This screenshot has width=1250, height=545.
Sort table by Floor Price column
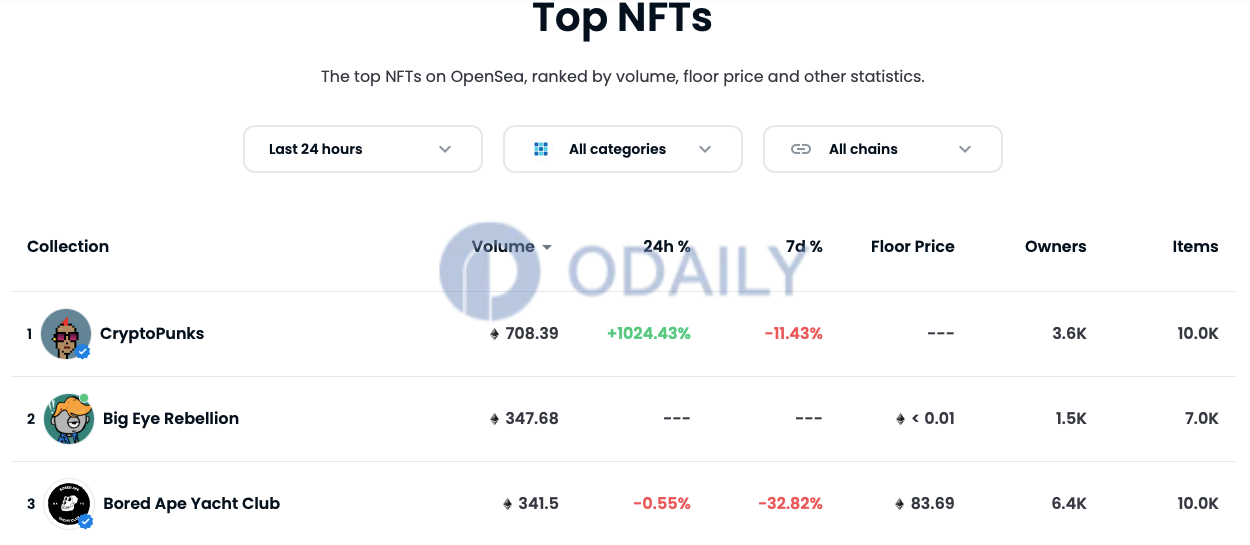pos(913,247)
